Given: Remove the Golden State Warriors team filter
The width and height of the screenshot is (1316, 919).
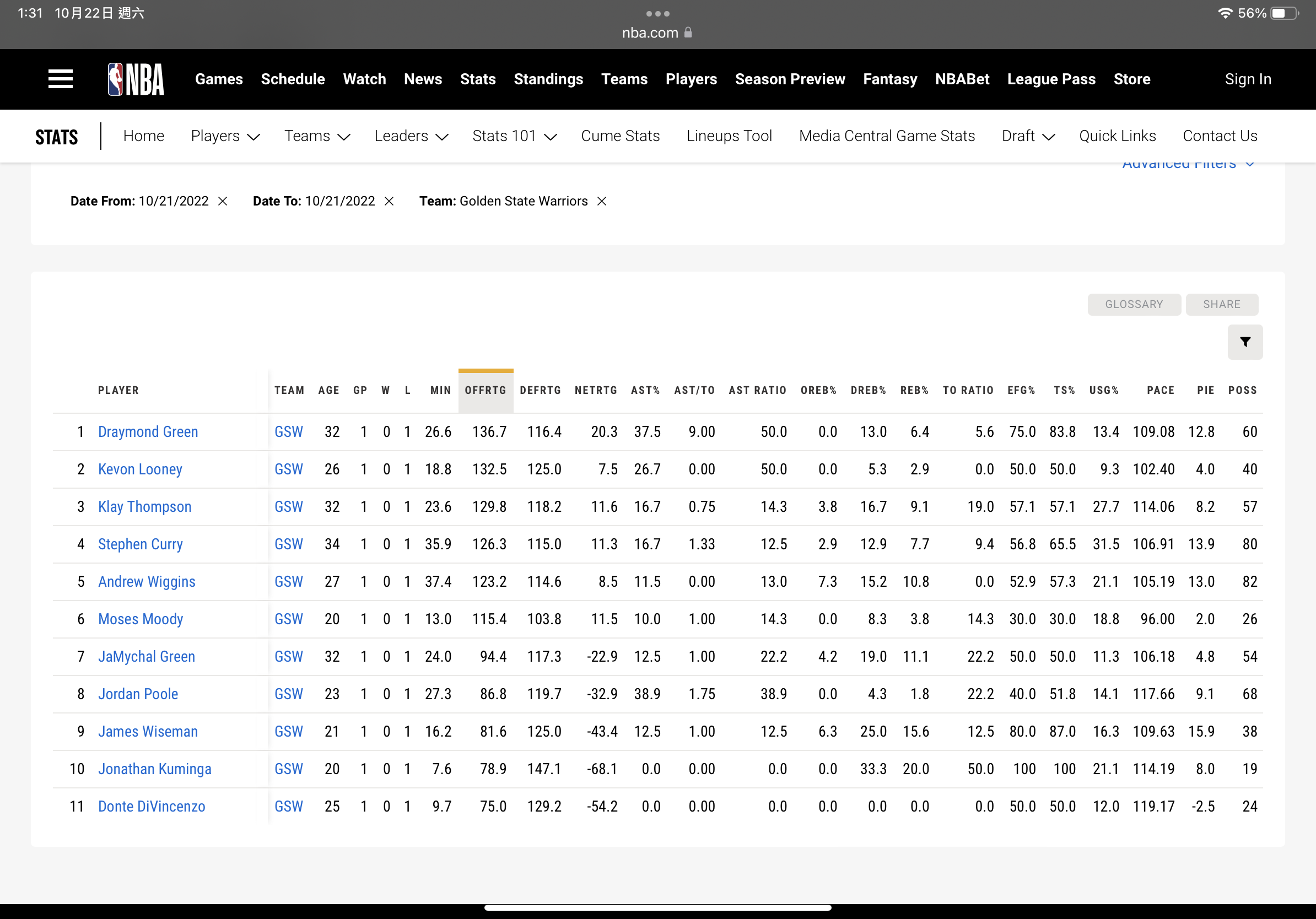Looking at the screenshot, I should coord(602,201).
